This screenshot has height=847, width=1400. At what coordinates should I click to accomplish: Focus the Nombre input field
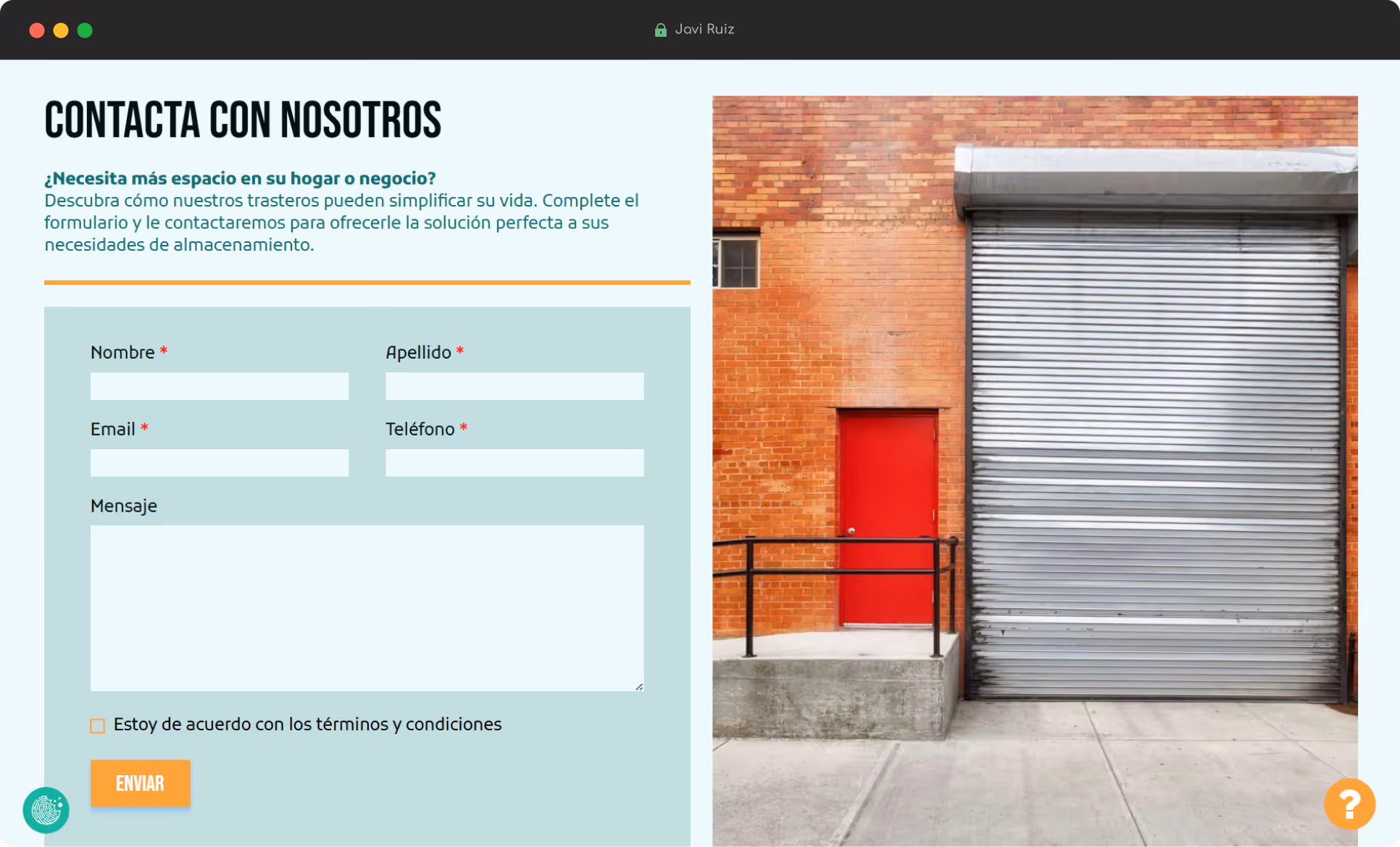pyautogui.click(x=220, y=386)
